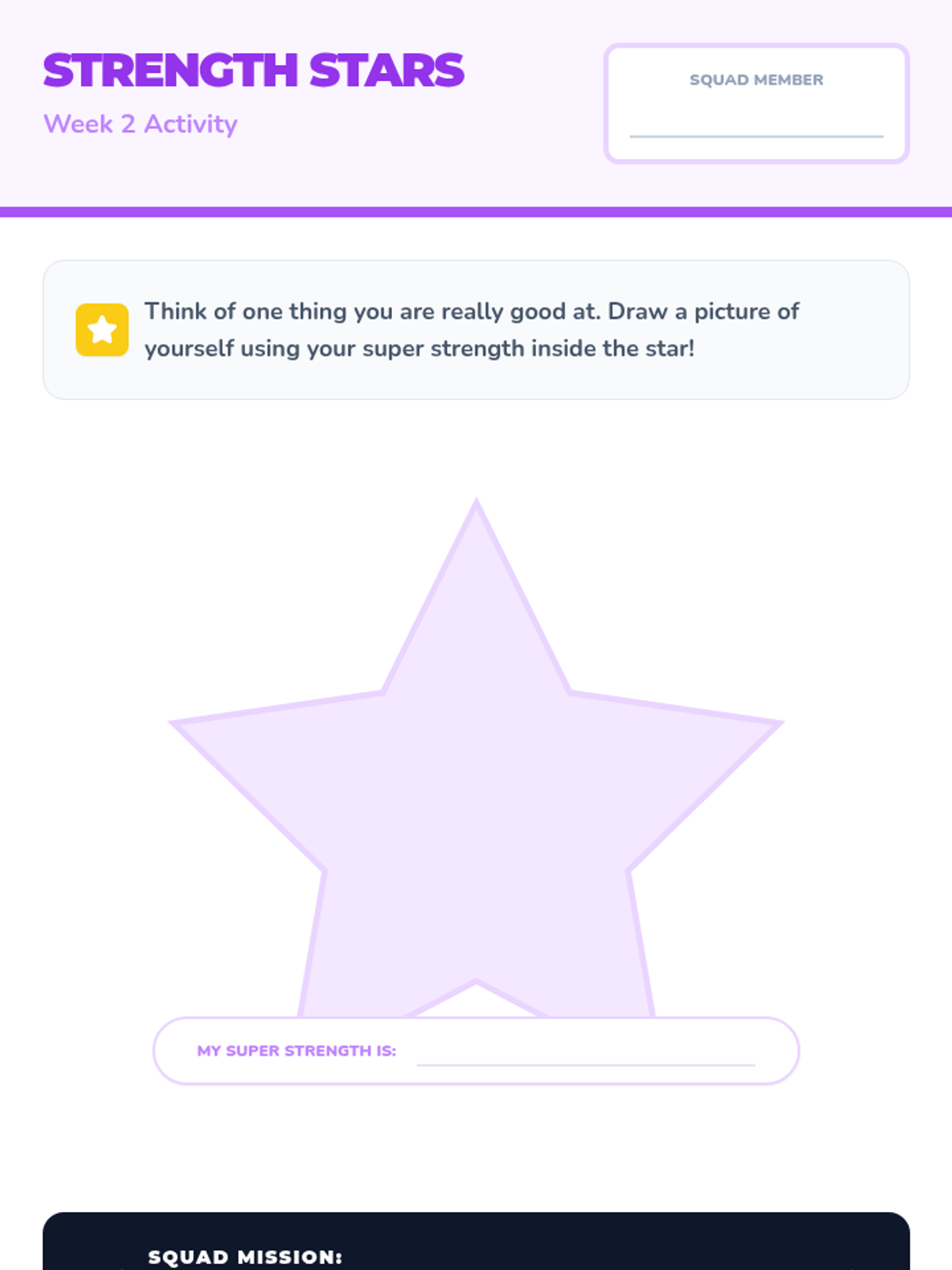Select the word STARS in the title

[386, 71]
